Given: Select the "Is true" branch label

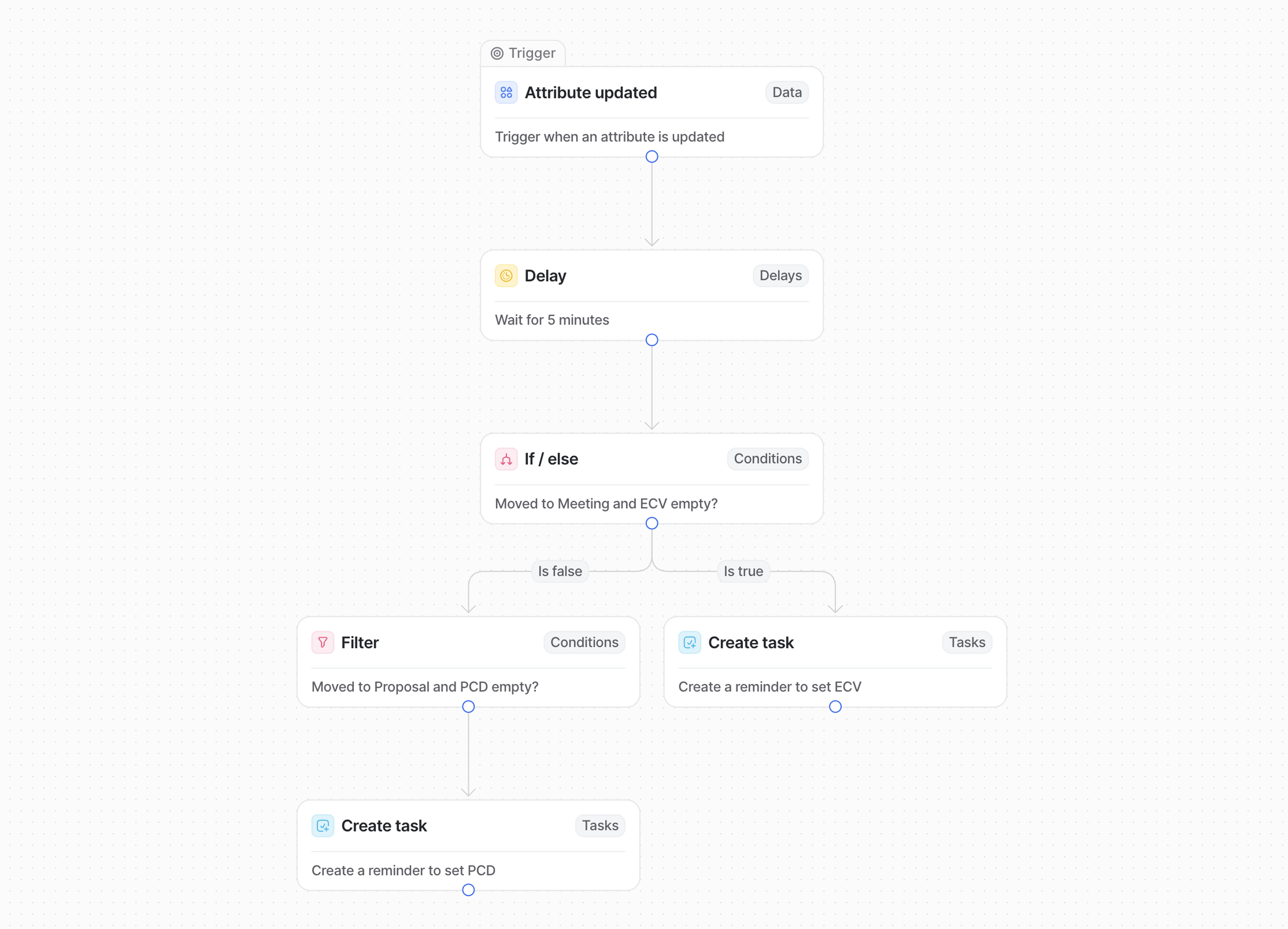Looking at the screenshot, I should 743,572.
